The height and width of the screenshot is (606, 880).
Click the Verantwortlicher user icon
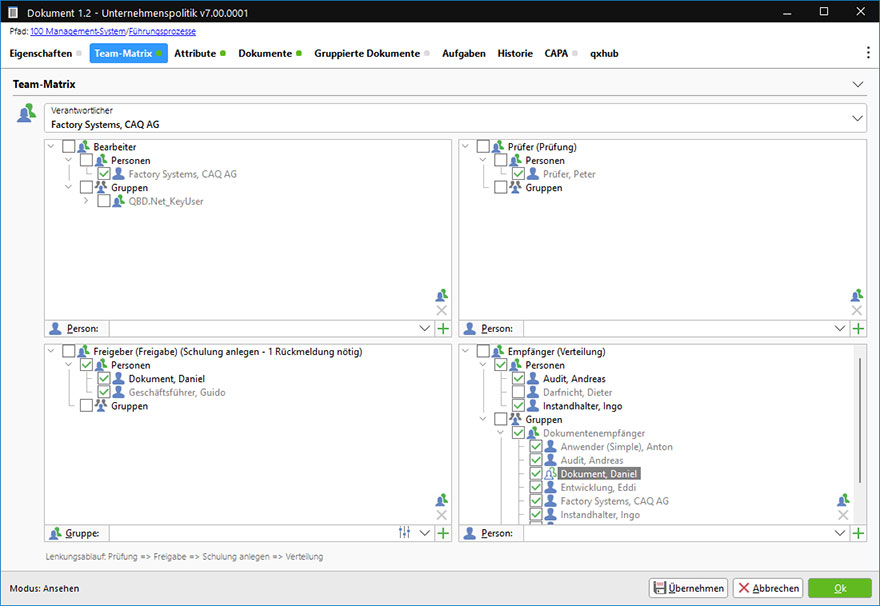25,114
